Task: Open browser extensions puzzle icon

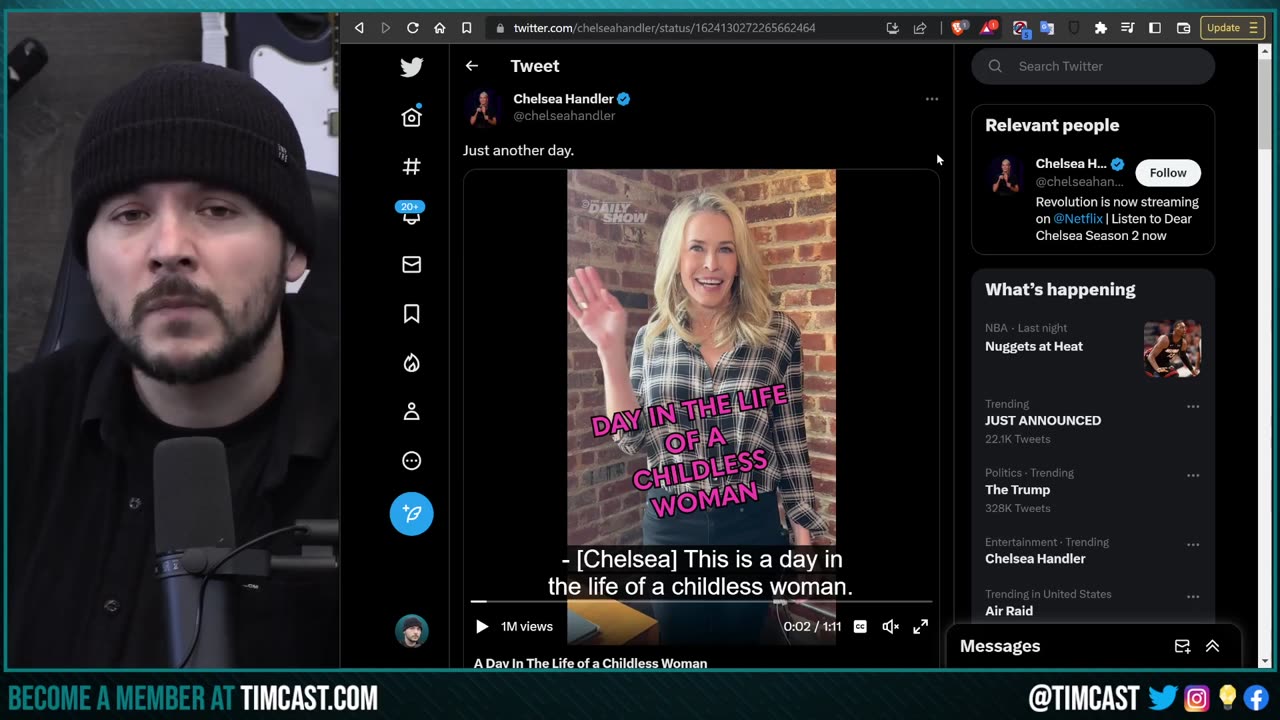Action: (x=1101, y=28)
